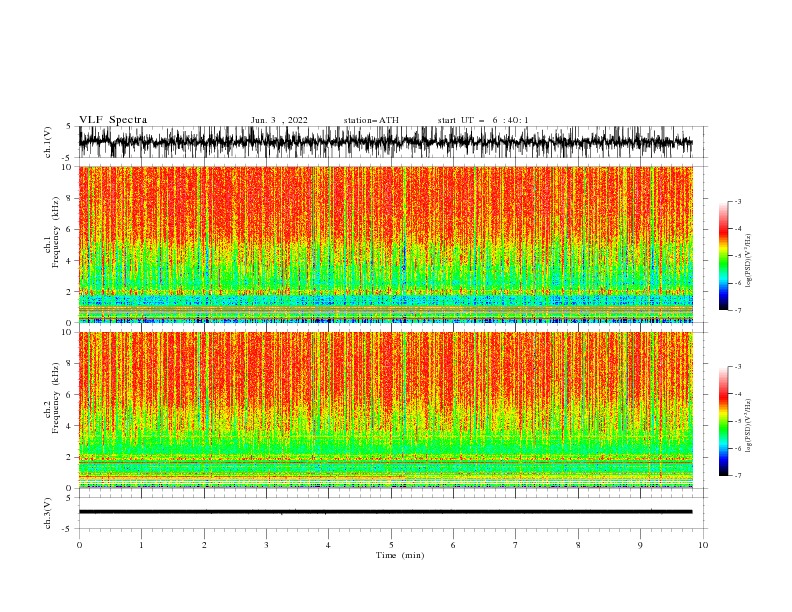This screenshot has width=792, height=612.
Task: Click time axis tick label "4"
Action: click(328, 545)
